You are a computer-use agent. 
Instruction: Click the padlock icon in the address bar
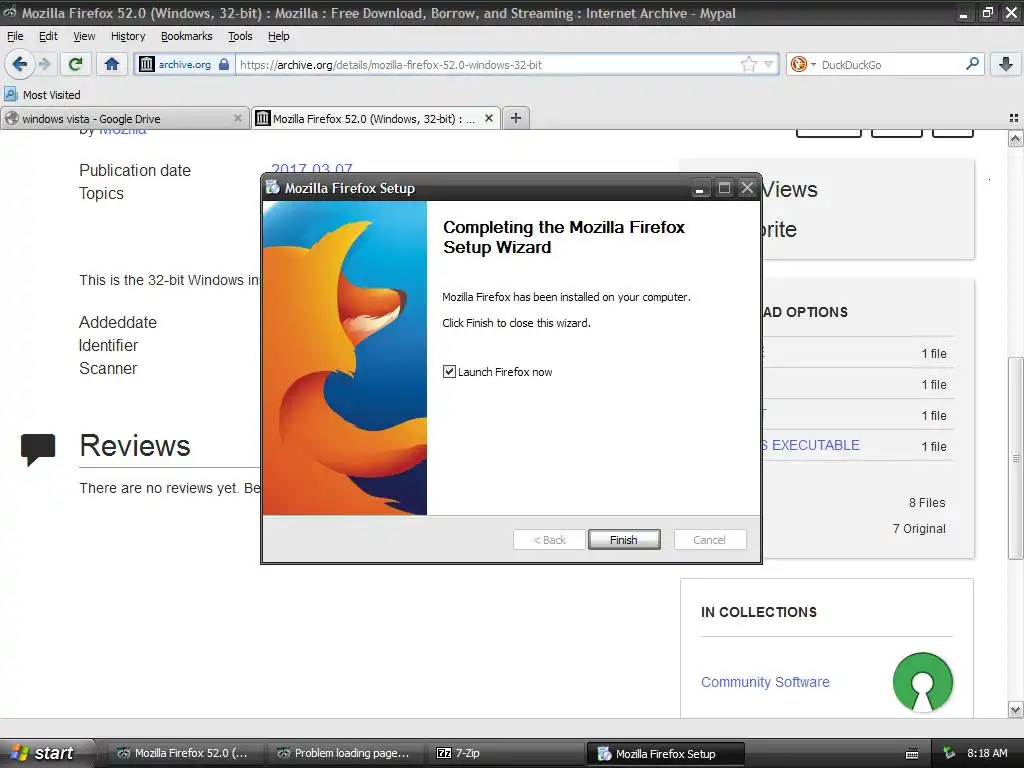coord(224,64)
